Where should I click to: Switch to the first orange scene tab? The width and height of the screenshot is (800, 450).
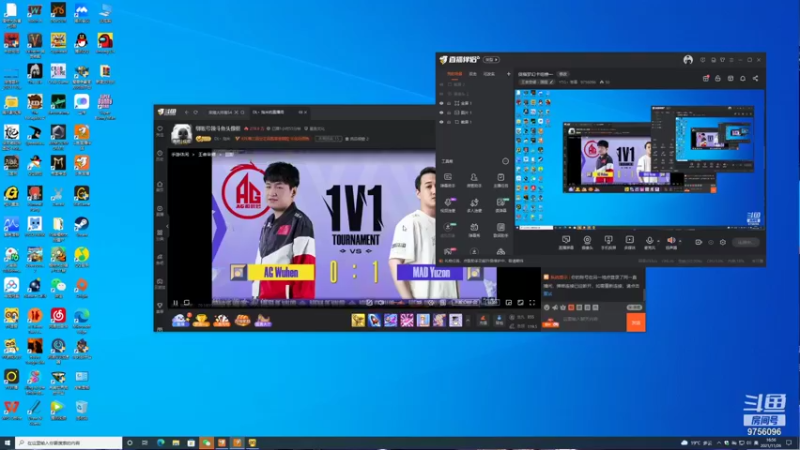click(454, 74)
